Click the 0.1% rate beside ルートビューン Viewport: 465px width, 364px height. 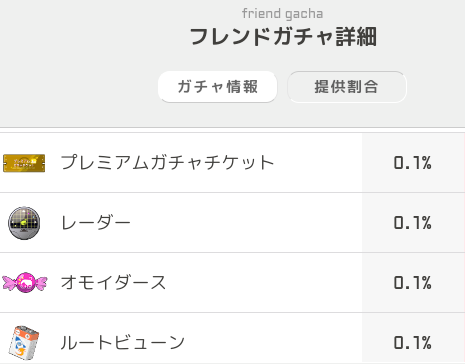click(x=412, y=343)
